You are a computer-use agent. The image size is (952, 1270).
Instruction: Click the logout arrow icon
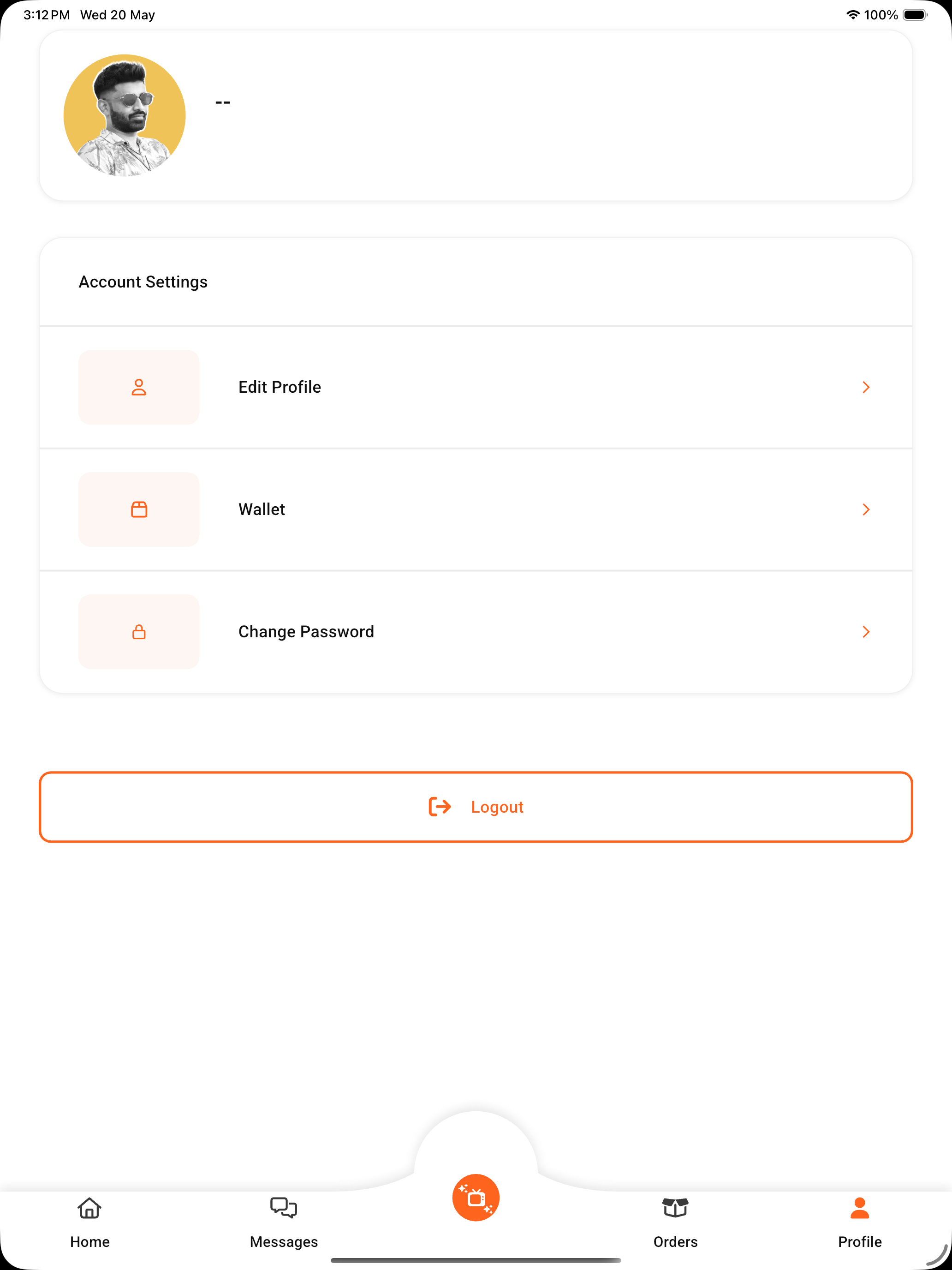pyautogui.click(x=440, y=807)
